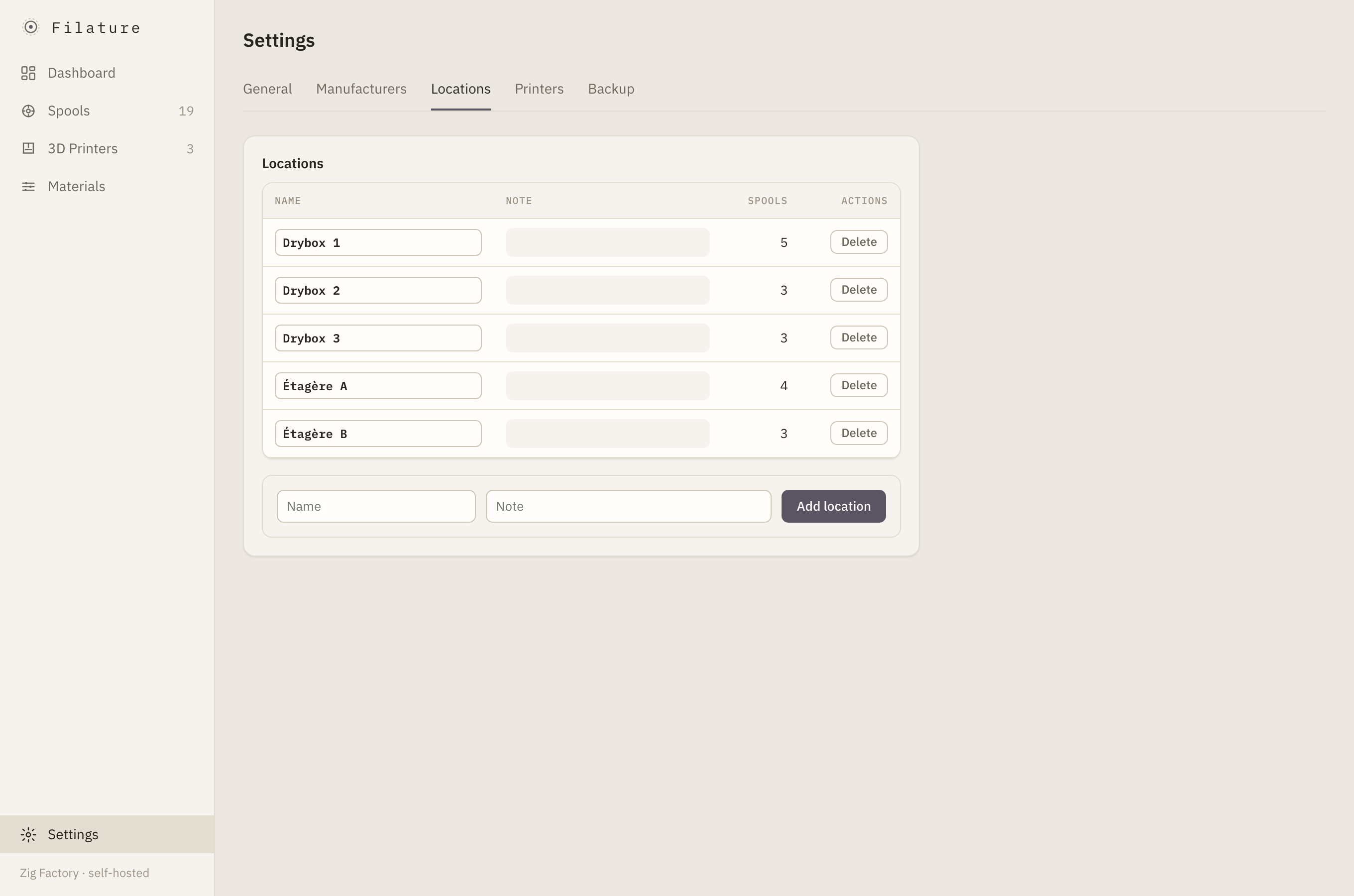Viewport: 1354px width, 896px height.
Task: Open the Backup tab
Action: tap(611, 89)
